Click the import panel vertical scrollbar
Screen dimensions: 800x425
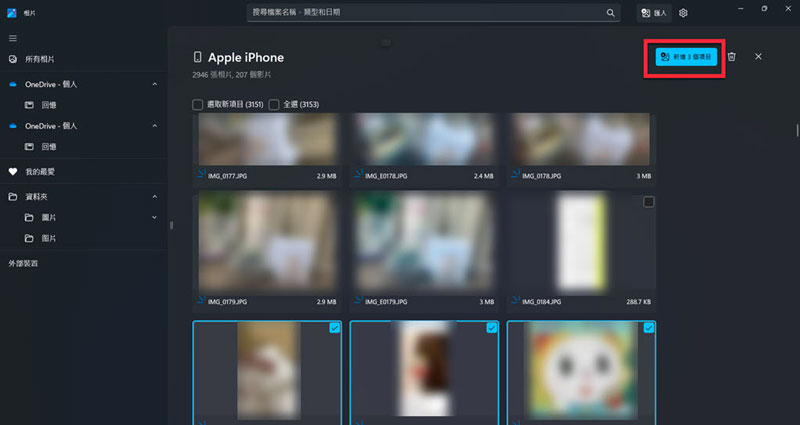click(797, 130)
